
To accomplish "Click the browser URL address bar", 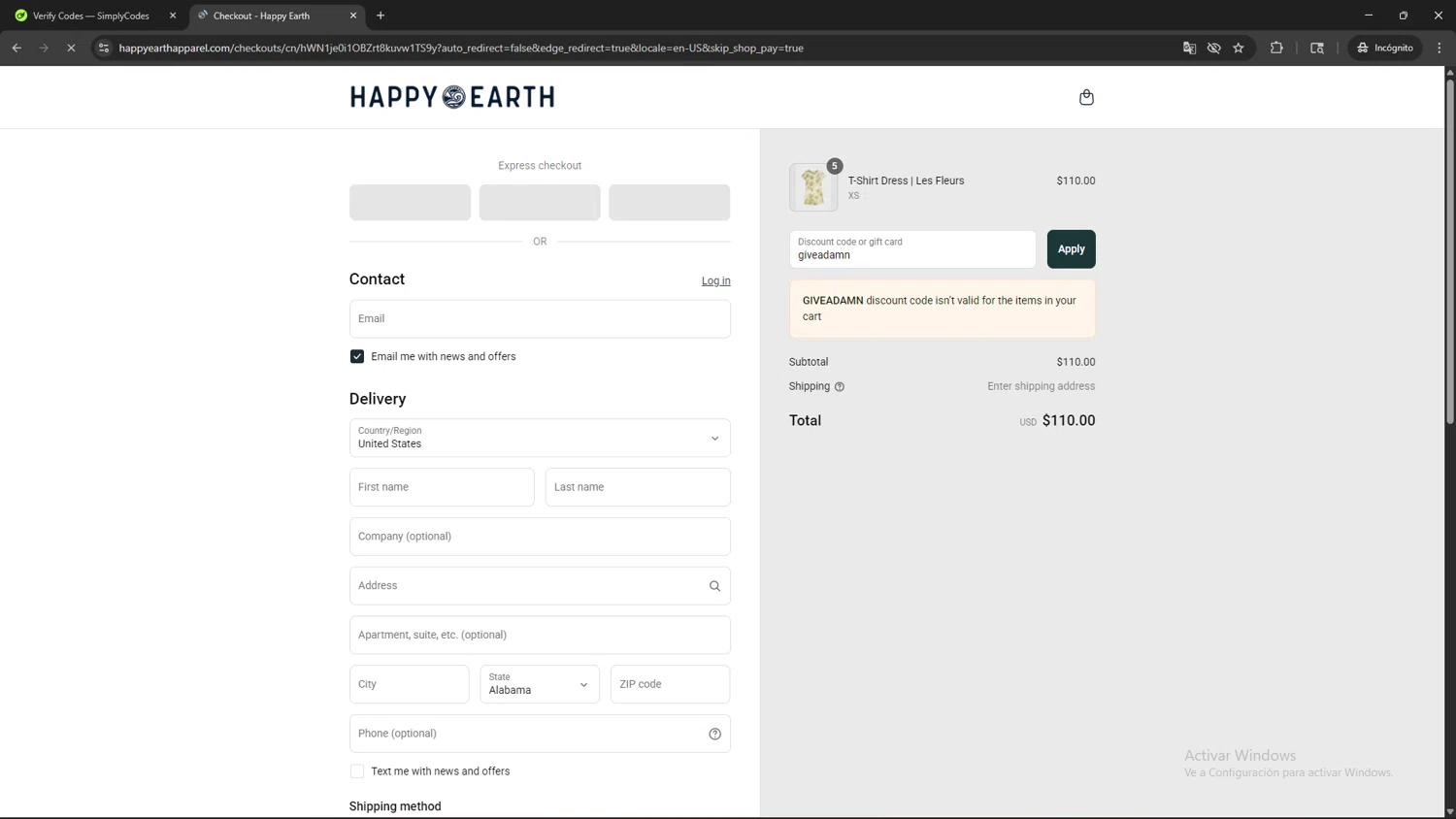I will (x=641, y=48).
